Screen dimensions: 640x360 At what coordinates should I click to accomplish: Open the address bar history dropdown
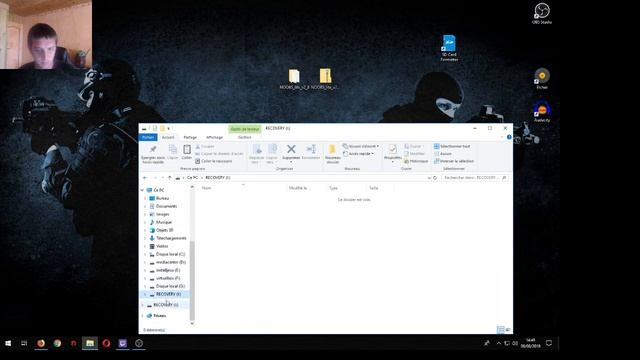tap(429, 178)
